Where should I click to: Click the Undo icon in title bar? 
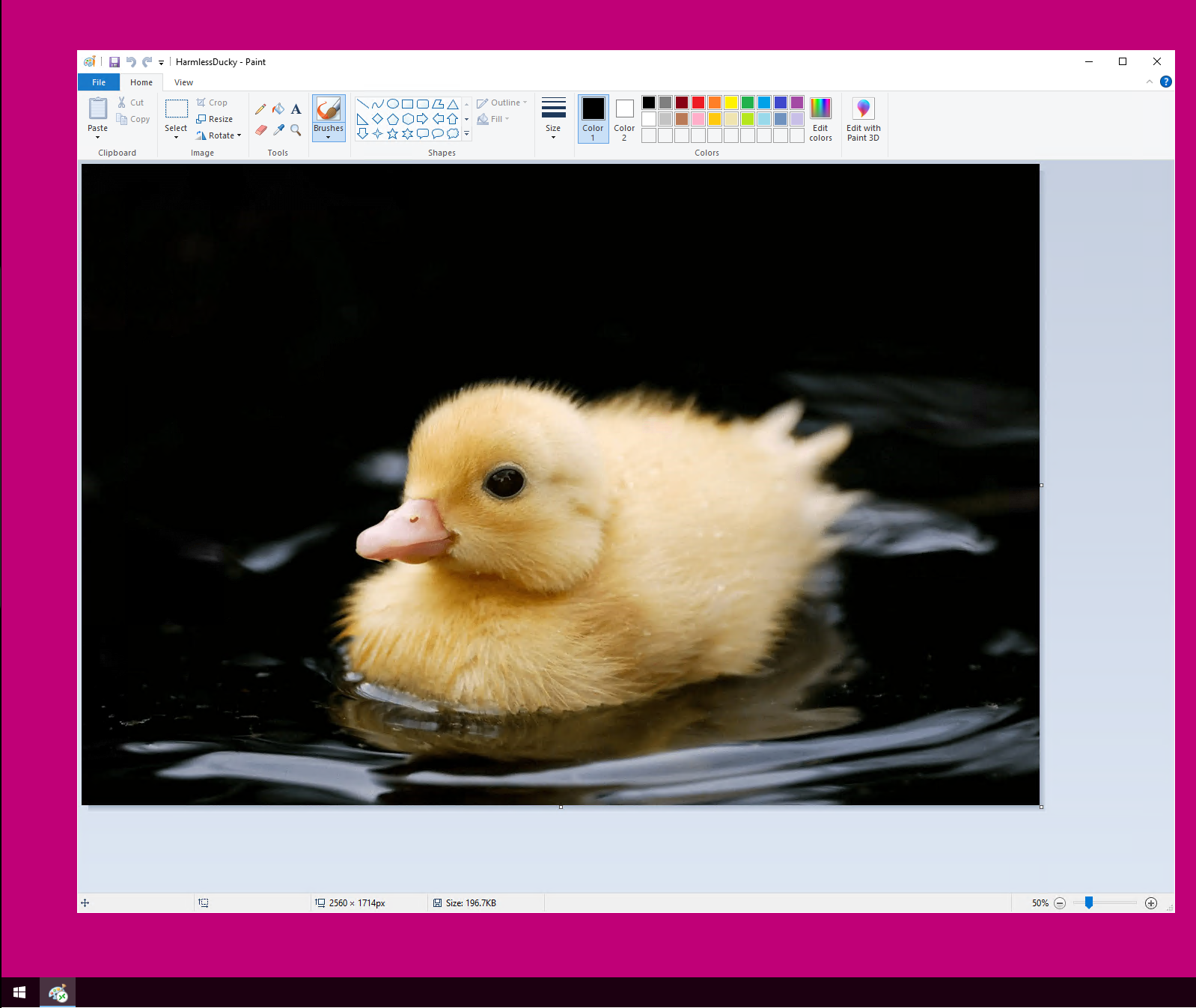coord(131,62)
